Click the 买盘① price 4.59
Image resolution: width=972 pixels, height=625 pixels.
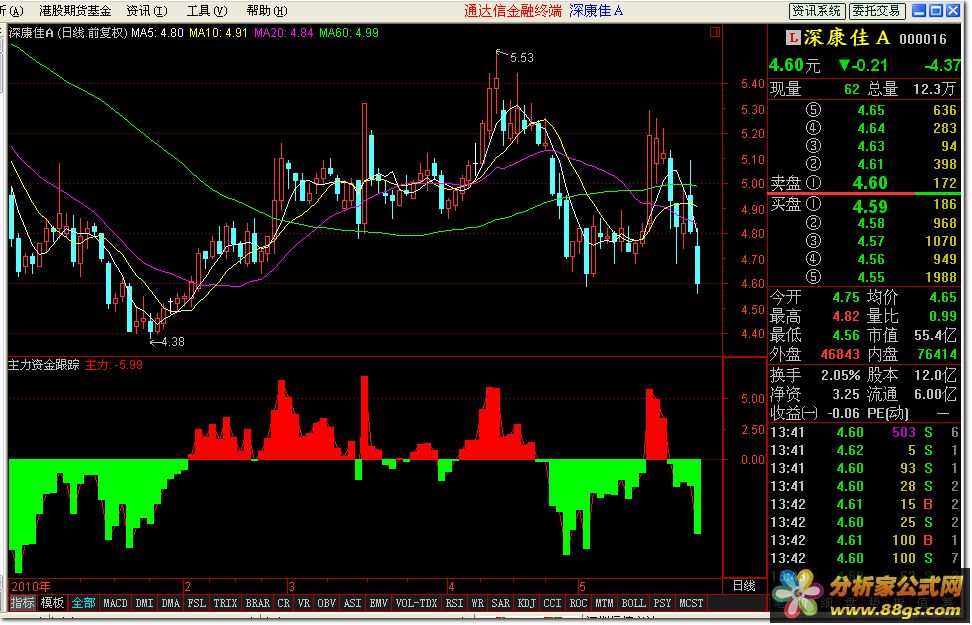coord(870,206)
